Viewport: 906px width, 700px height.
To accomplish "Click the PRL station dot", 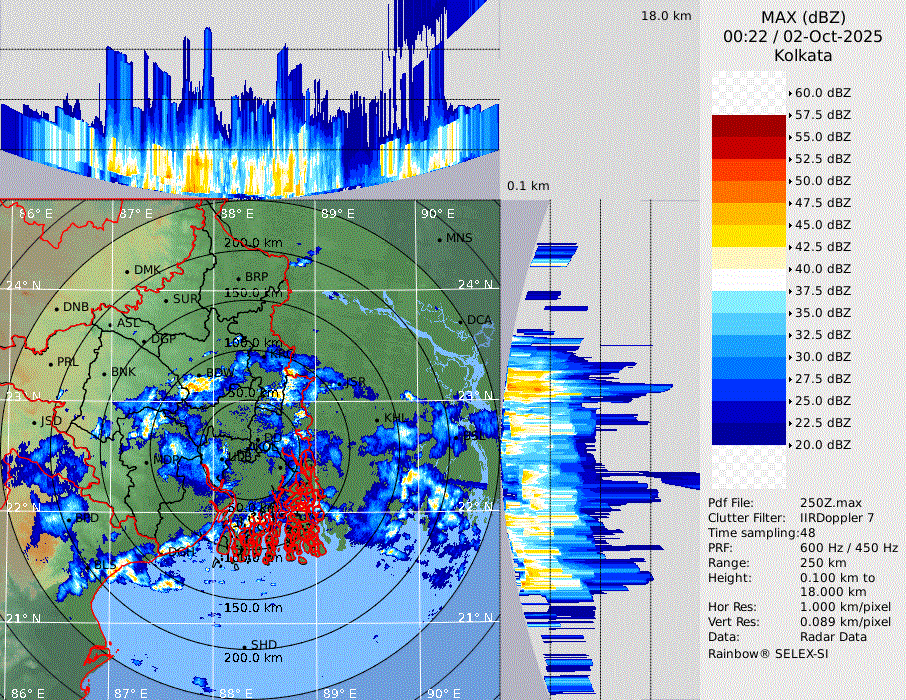I will click(51, 363).
